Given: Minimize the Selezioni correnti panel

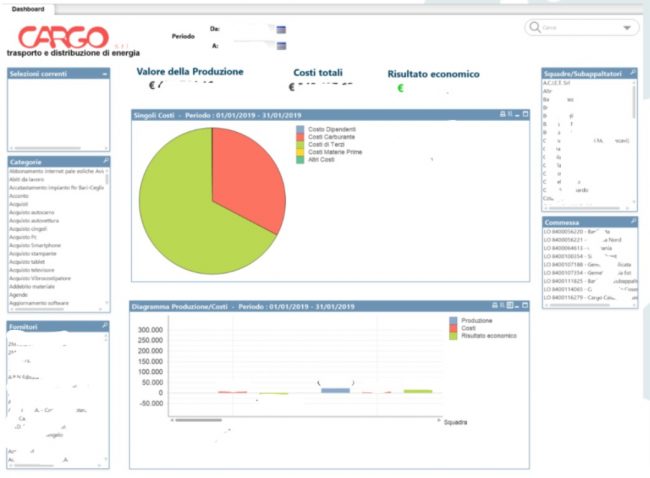Looking at the screenshot, I should click(x=105, y=74).
